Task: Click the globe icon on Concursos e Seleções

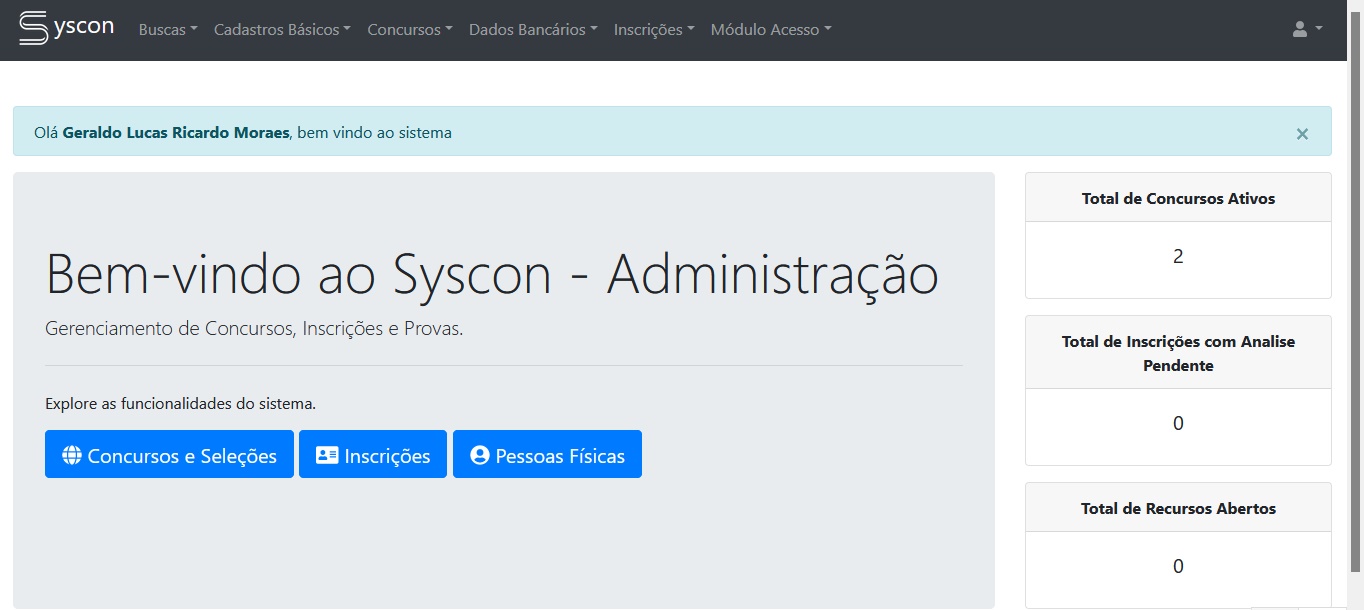Action: [x=71, y=456]
